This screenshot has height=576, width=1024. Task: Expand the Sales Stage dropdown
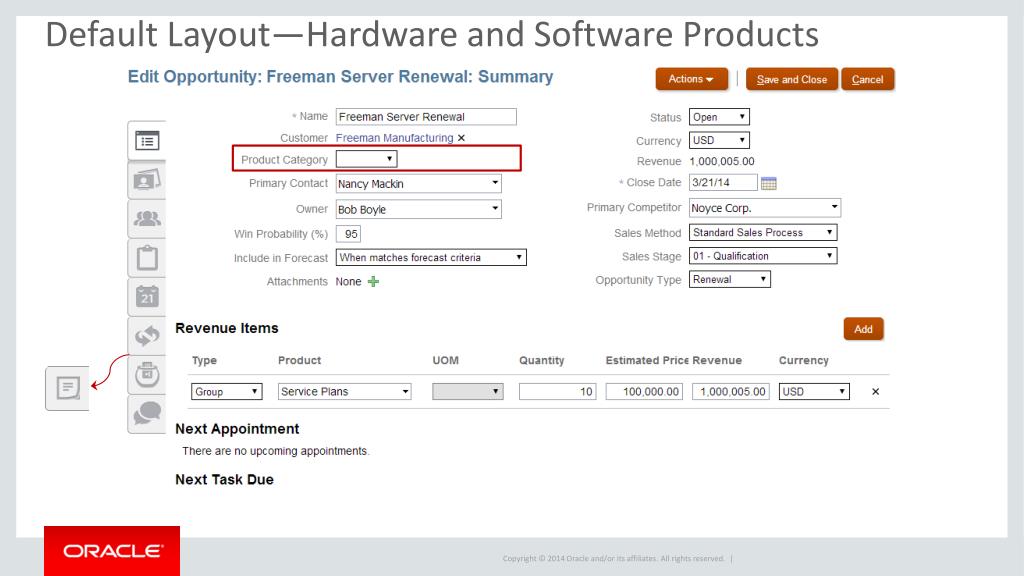click(763, 256)
